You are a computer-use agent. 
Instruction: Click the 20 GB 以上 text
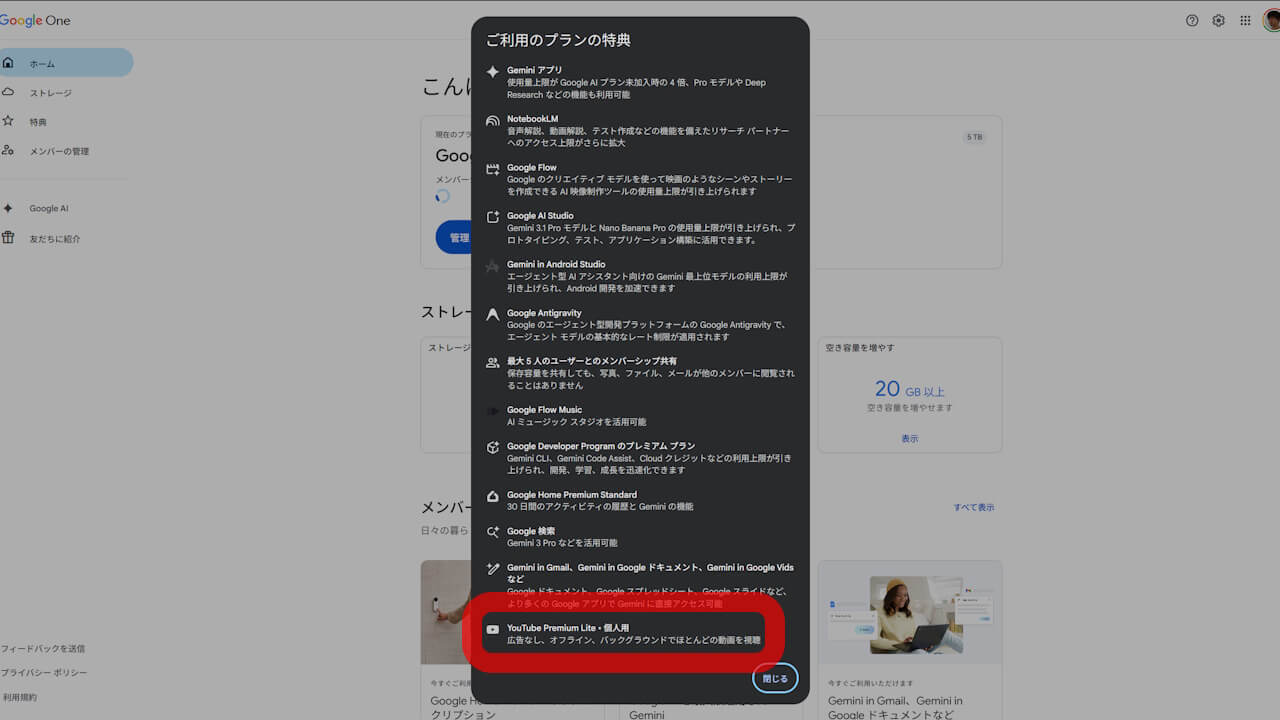[x=910, y=389]
